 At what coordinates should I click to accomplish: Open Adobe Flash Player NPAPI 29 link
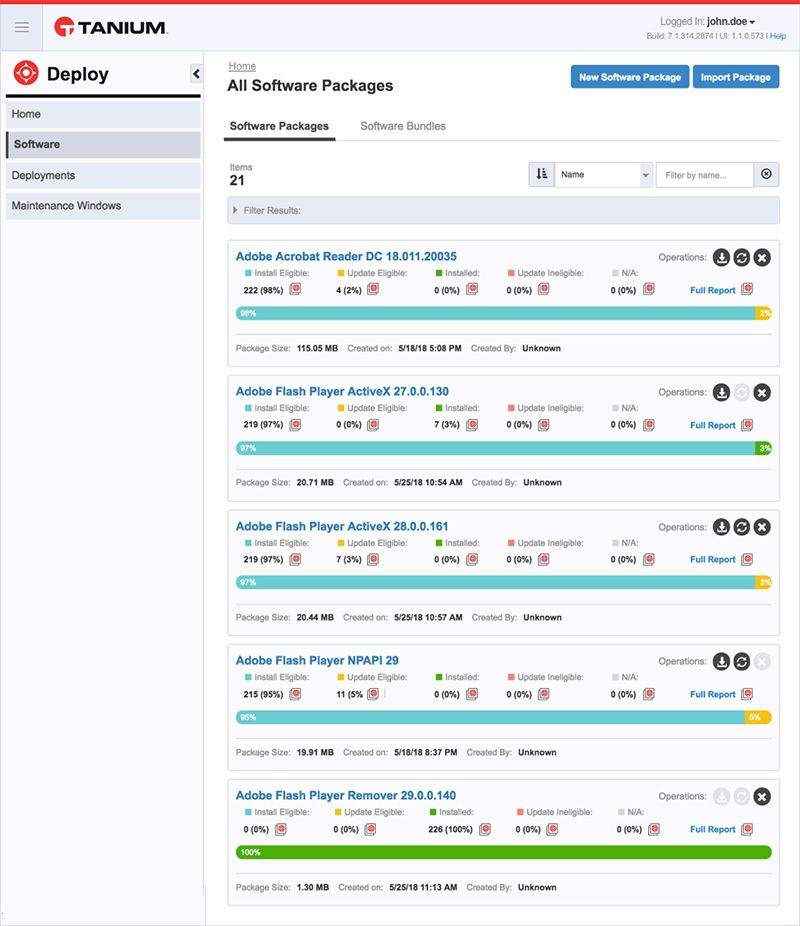click(x=317, y=660)
